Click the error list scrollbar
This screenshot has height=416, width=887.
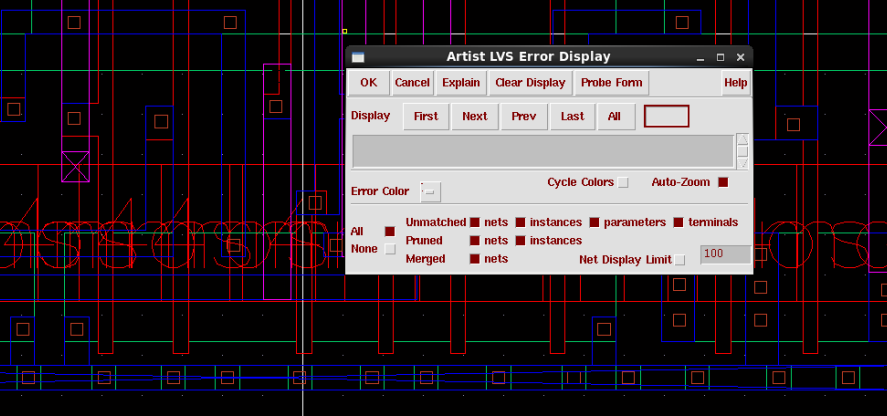coord(742,151)
